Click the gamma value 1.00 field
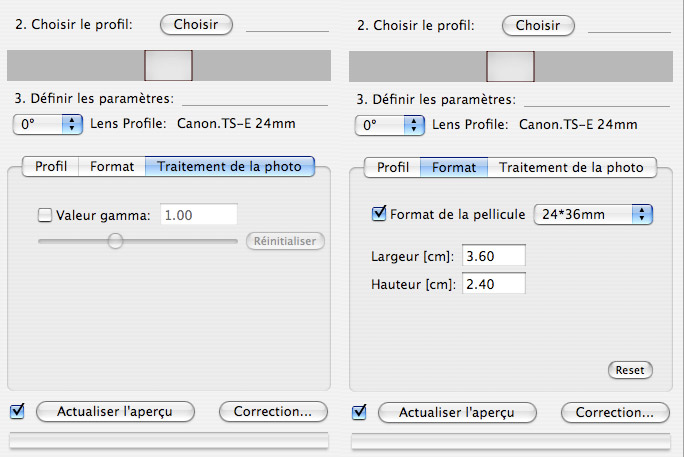 (199, 215)
